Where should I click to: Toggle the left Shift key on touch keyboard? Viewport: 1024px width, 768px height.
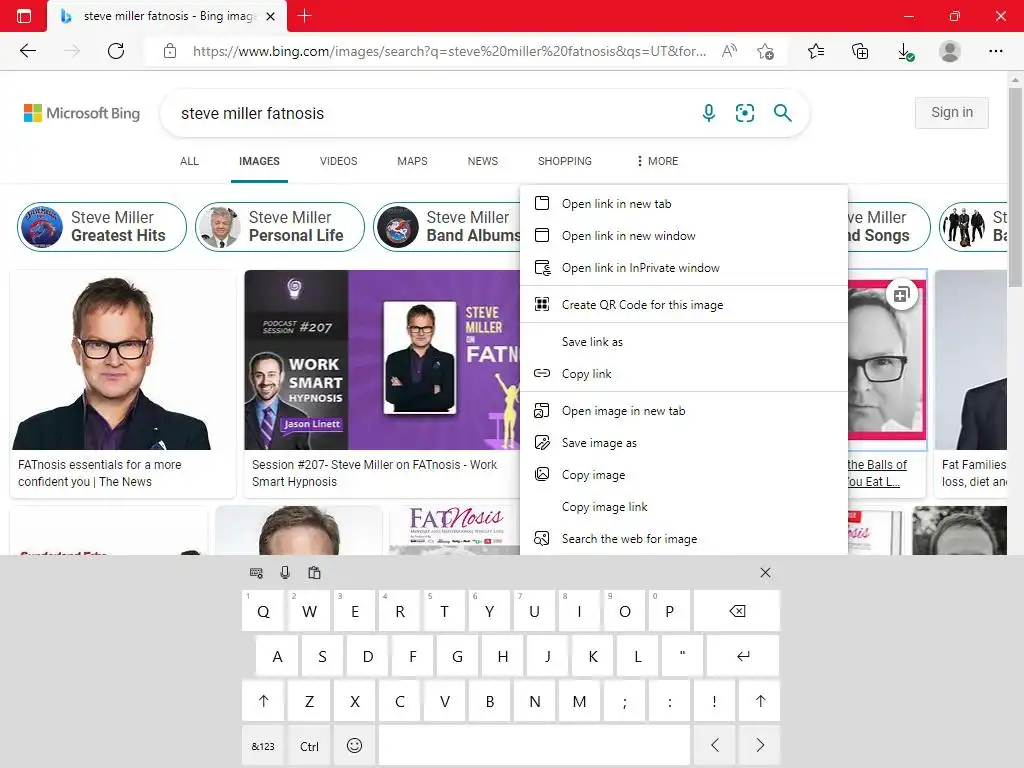point(263,701)
